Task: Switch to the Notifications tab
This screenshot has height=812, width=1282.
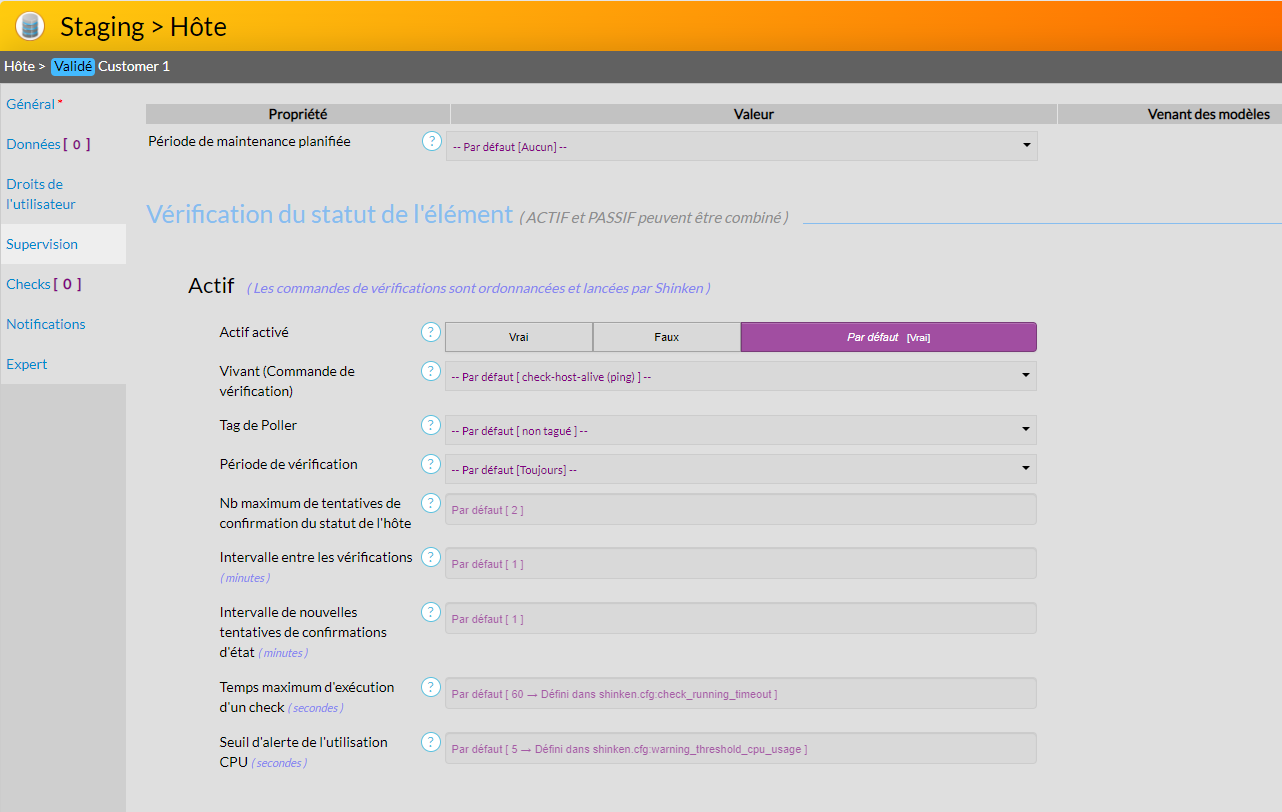Action: click(46, 324)
